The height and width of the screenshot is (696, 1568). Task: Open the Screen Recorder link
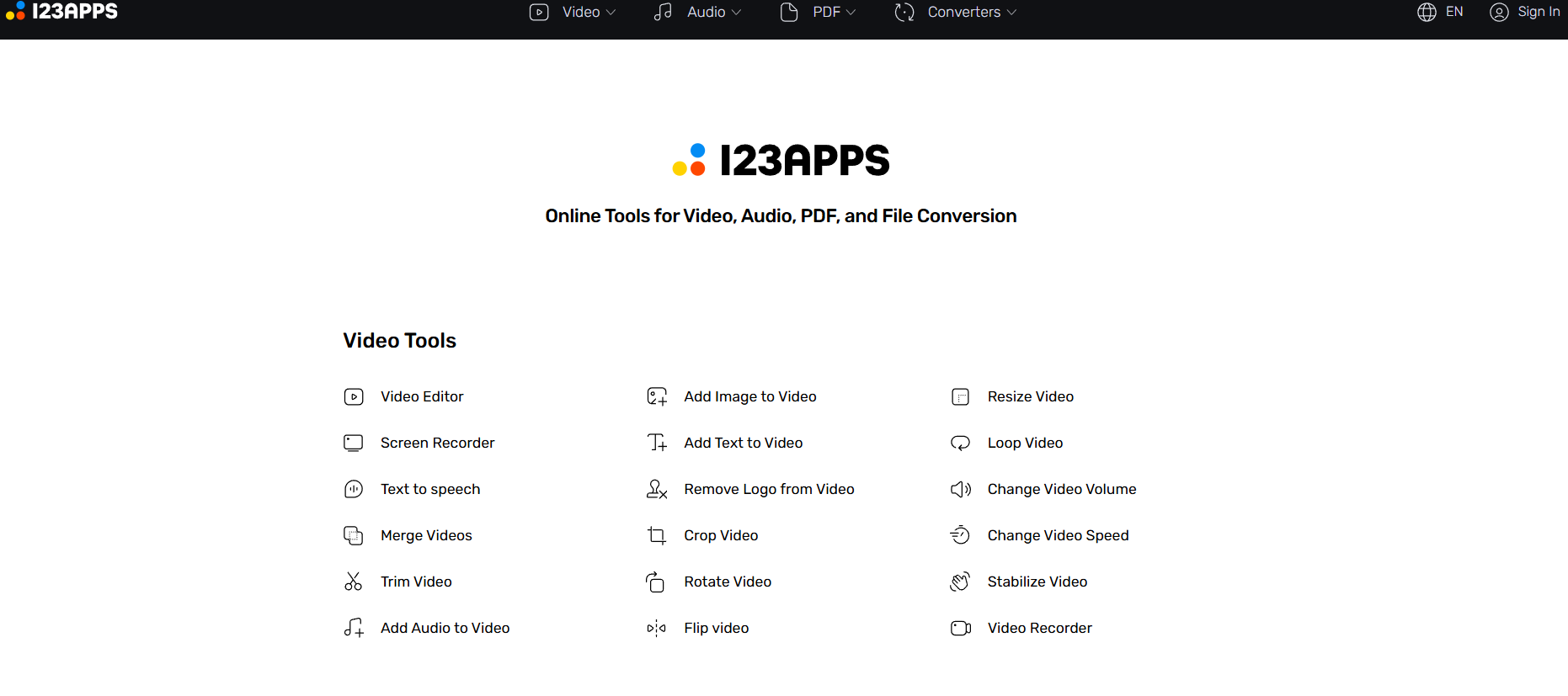pyautogui.click(x=437, y=443)
